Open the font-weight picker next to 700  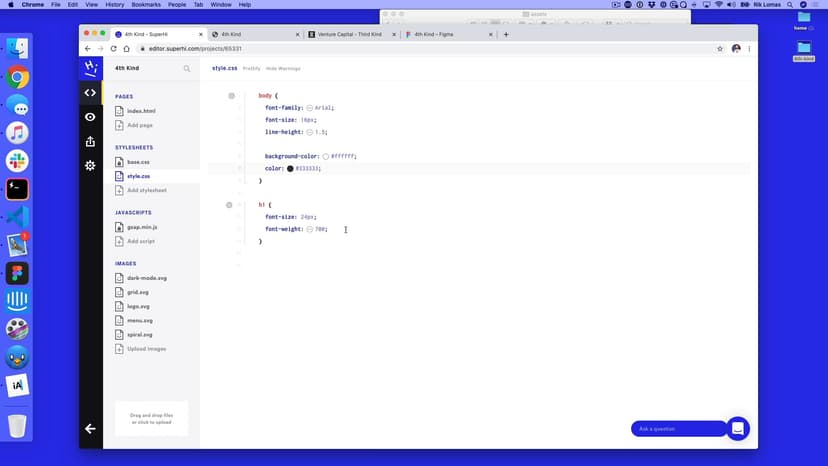click(x=310, y=229)
